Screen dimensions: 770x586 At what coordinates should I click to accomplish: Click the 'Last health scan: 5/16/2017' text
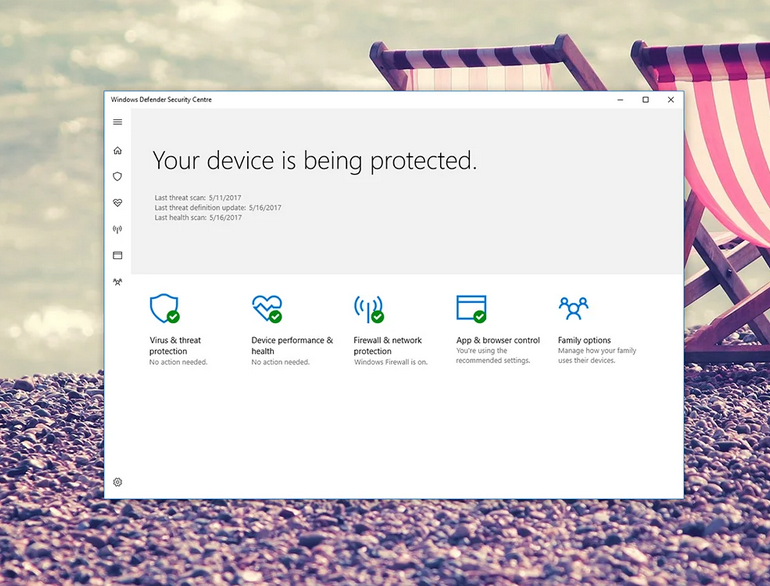click(x=198, y=217)
